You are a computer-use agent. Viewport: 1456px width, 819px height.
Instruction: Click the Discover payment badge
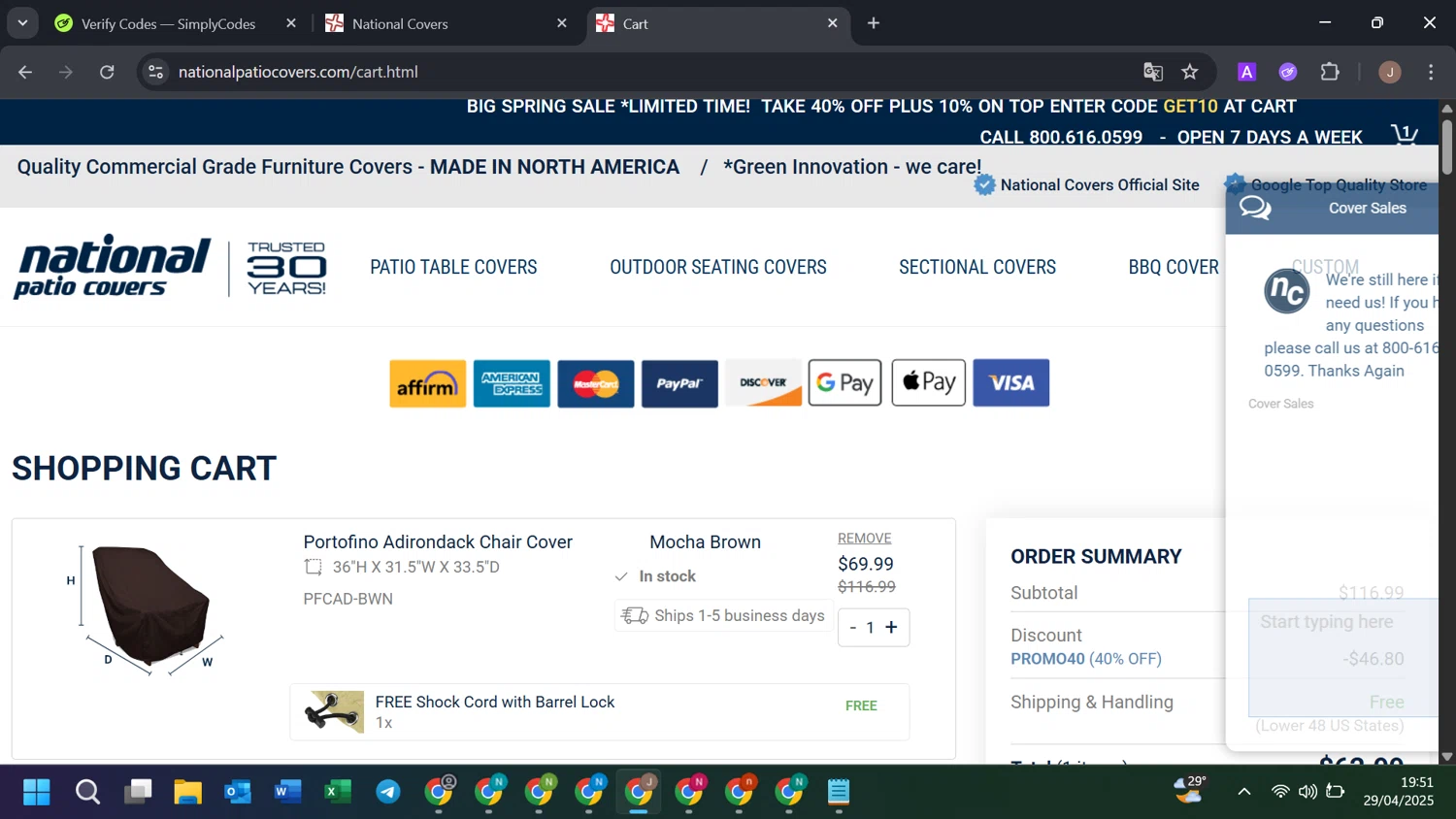click(x=764, y=383)
